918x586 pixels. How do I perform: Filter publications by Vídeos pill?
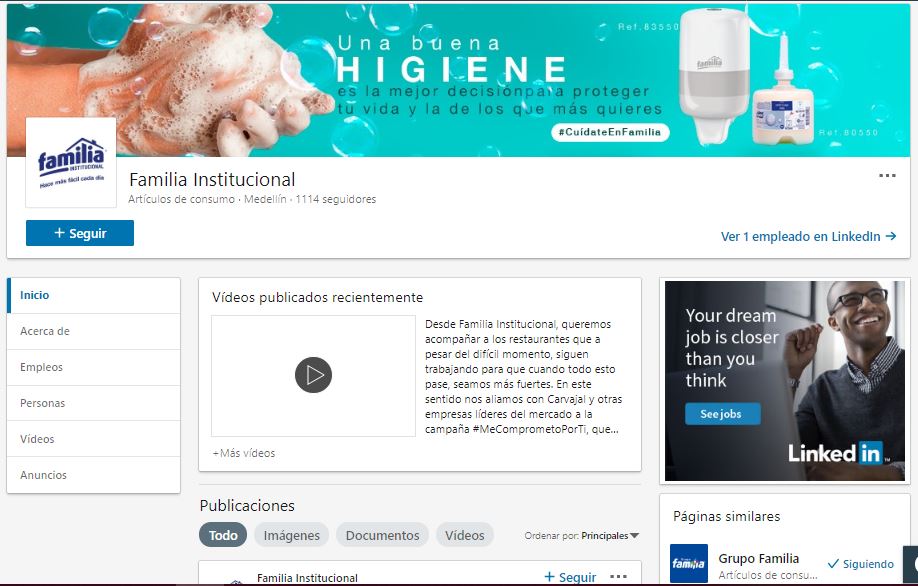coord(465,535)
